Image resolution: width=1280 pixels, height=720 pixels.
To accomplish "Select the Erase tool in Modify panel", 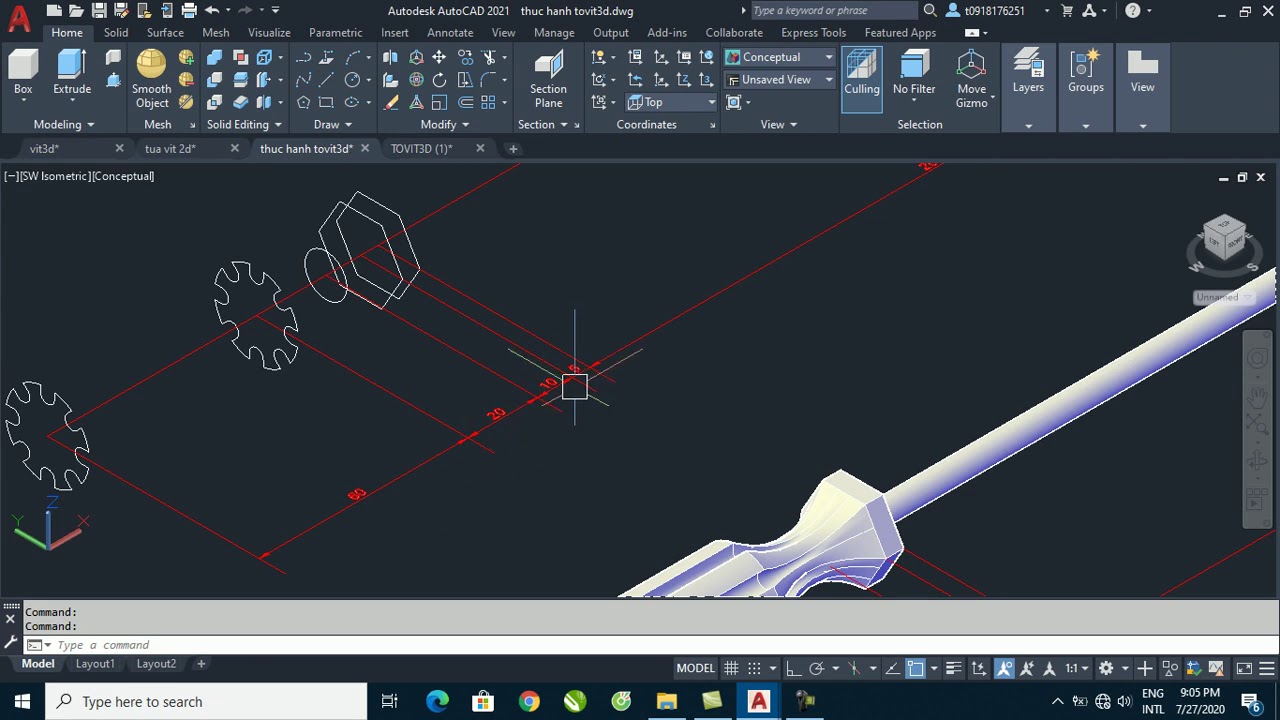I will click(x=392, y=102).
